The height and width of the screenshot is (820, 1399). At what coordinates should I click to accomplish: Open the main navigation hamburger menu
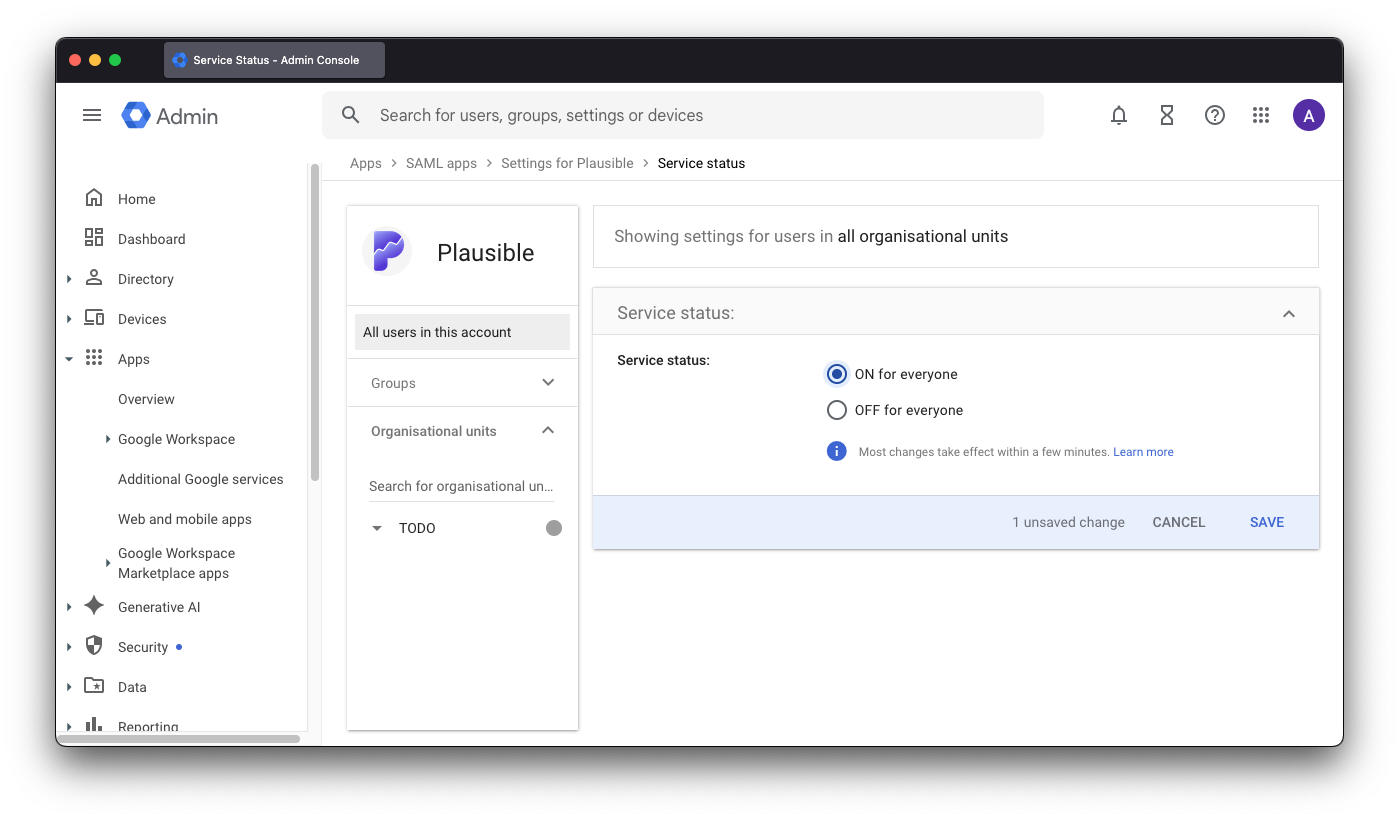tap(91, 115)
